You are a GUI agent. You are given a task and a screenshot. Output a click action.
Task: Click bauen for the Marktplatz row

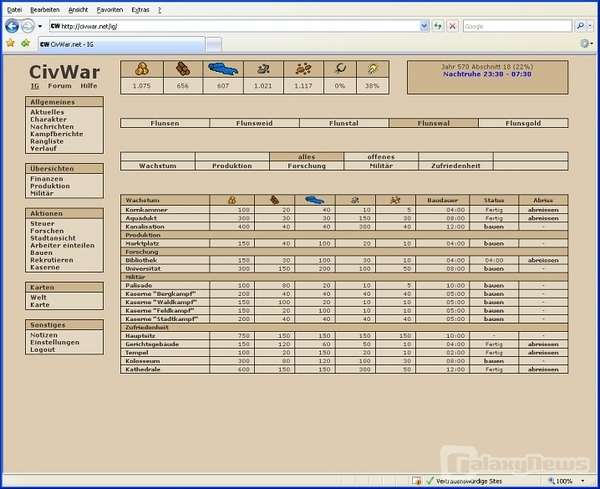click(492, 242)
